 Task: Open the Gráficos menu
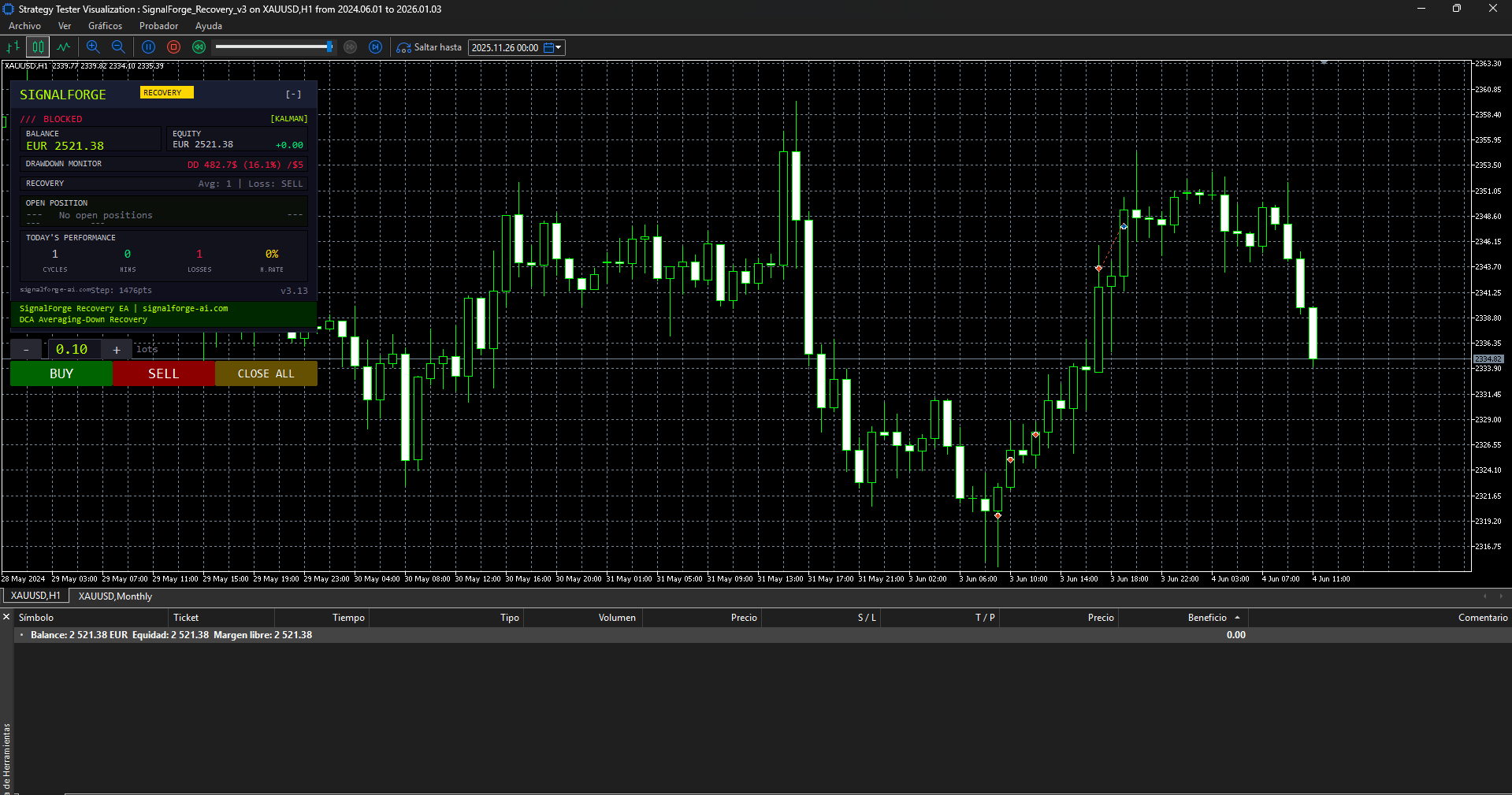coord(106,26)
